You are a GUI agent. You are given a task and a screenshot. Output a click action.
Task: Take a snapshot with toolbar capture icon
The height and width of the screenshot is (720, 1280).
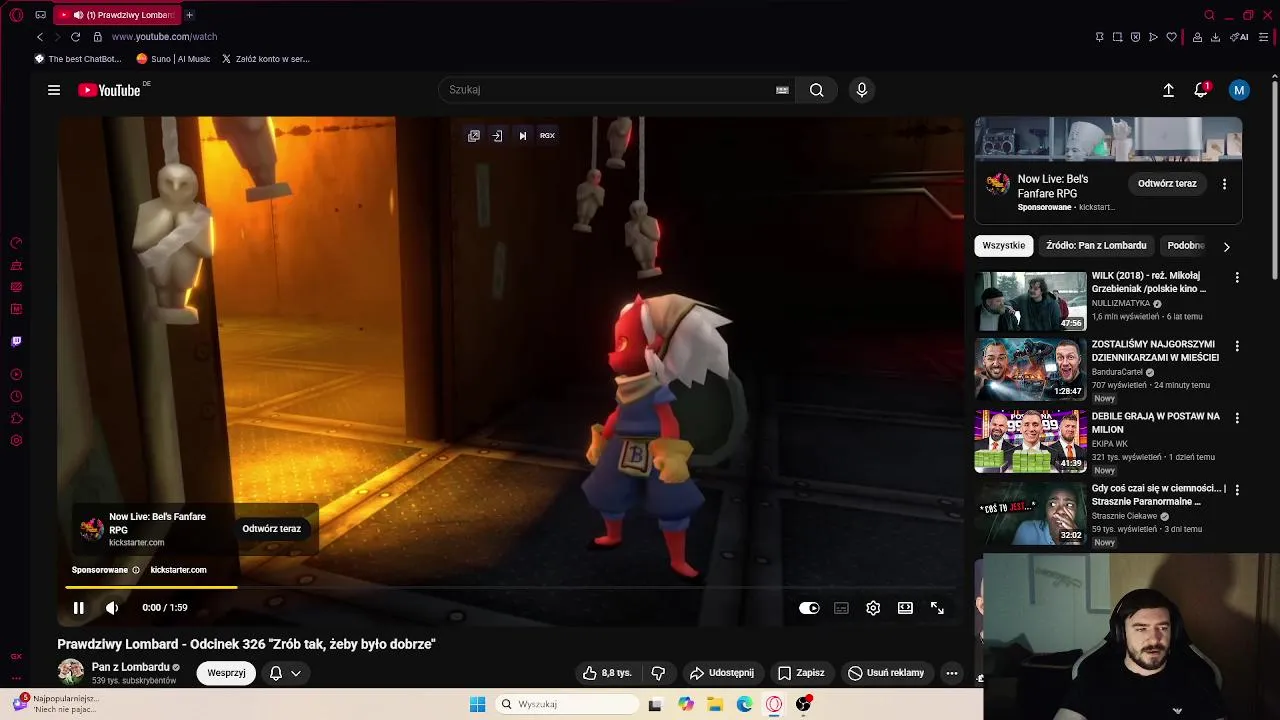[1117, 37]
